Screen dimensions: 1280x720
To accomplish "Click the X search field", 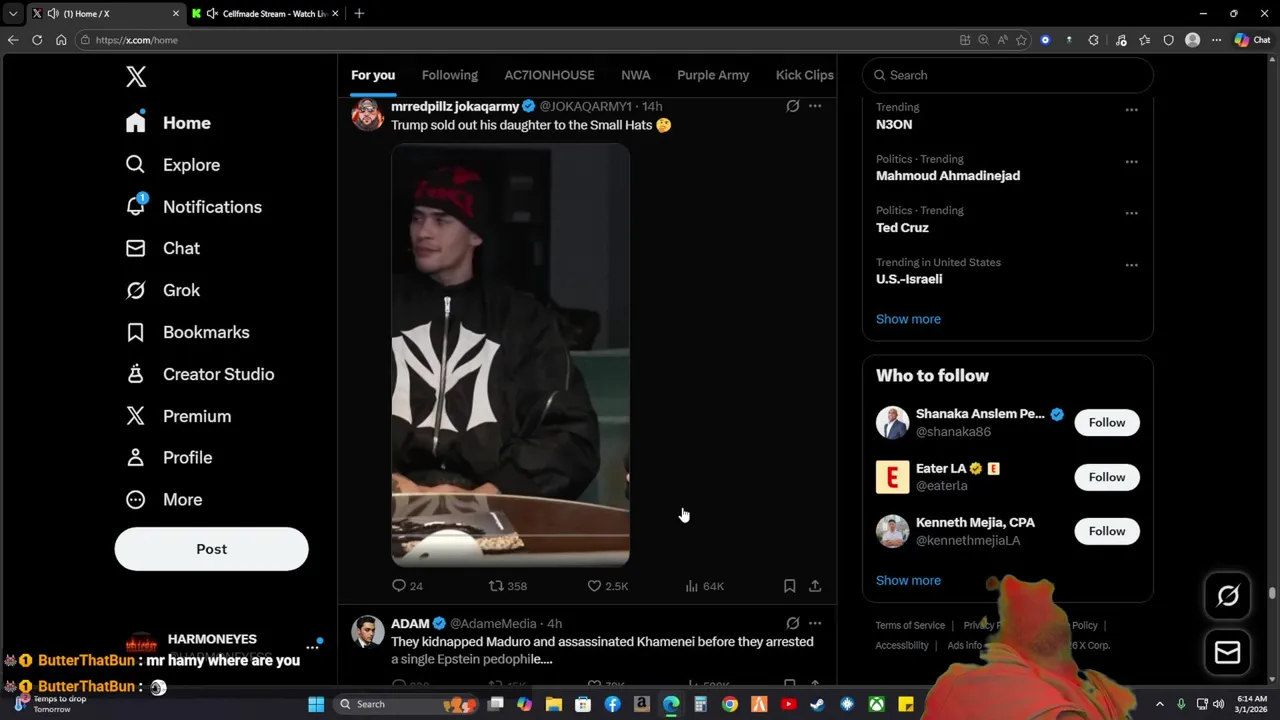I will point(1007,75).
